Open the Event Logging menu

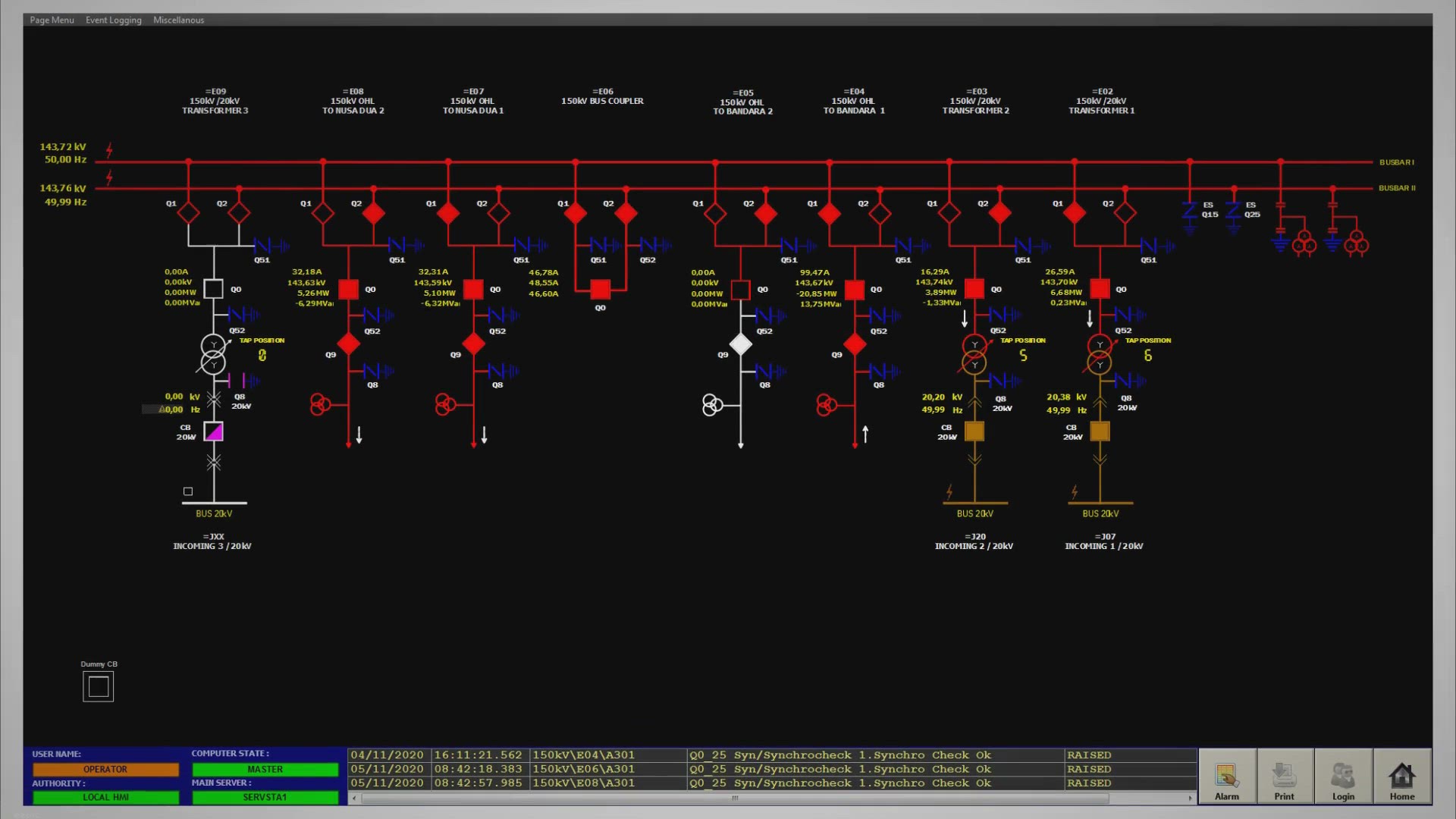[114, 20]
